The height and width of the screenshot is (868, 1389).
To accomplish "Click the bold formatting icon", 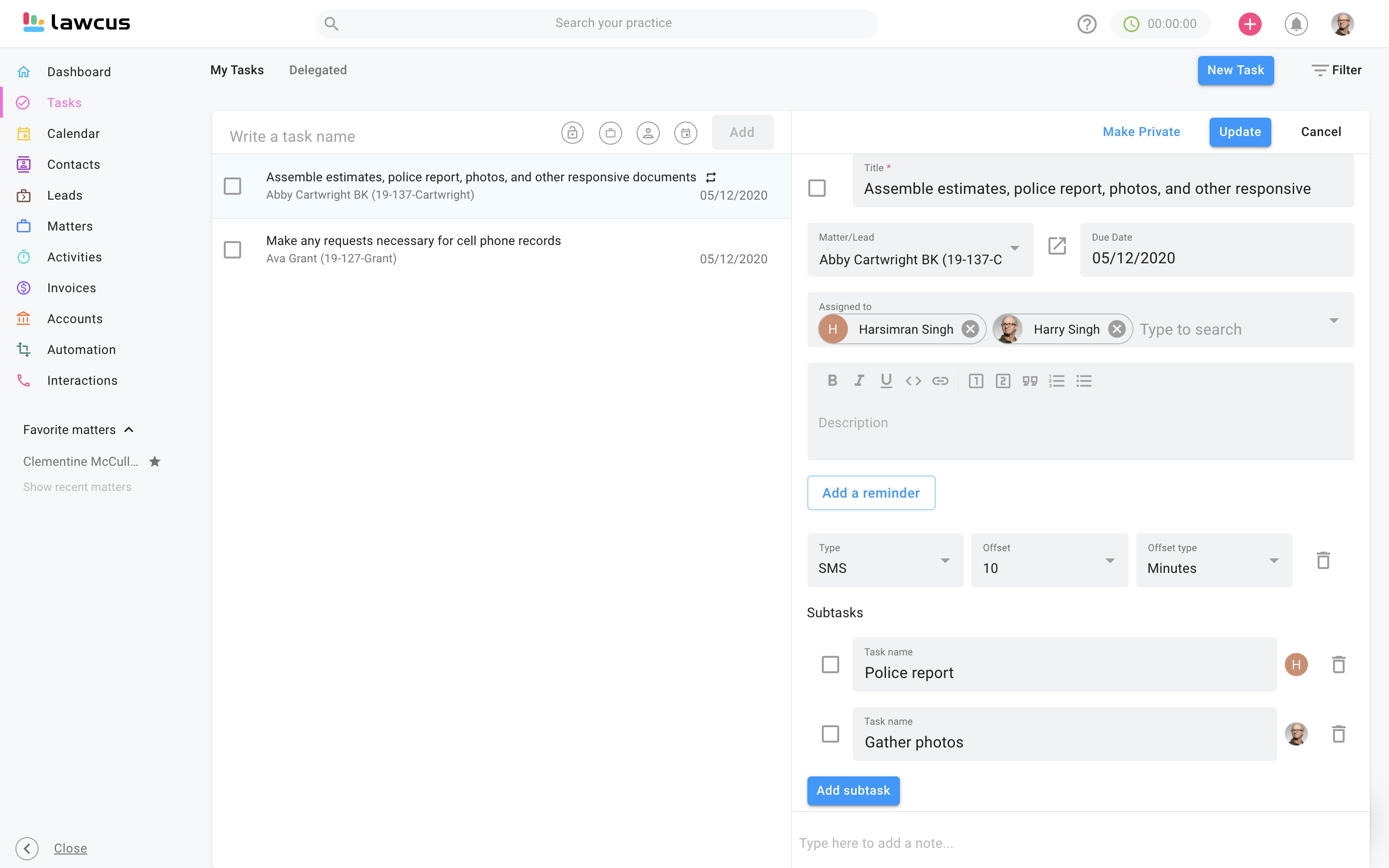I will pos(832,380).
